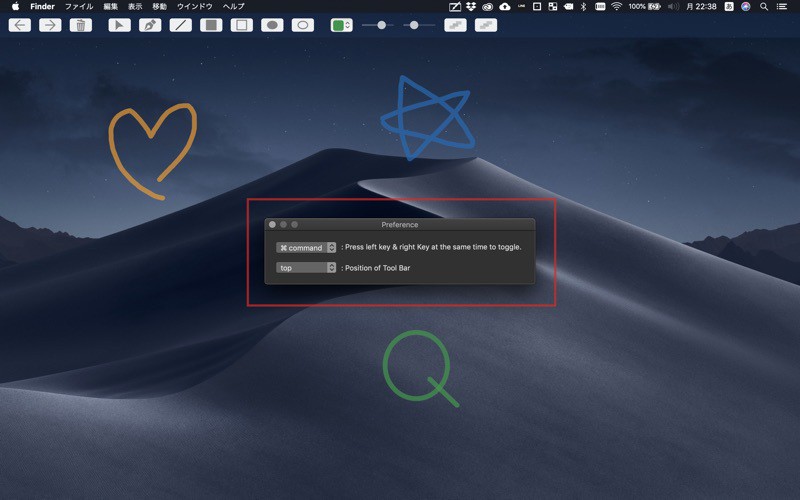Open the Bluetooth status menu
The image size is (800, 500).
point(584,7)
